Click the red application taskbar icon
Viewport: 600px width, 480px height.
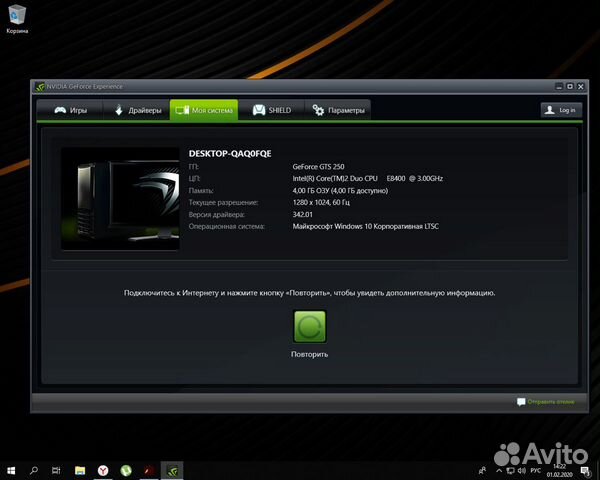coord(149,470)
